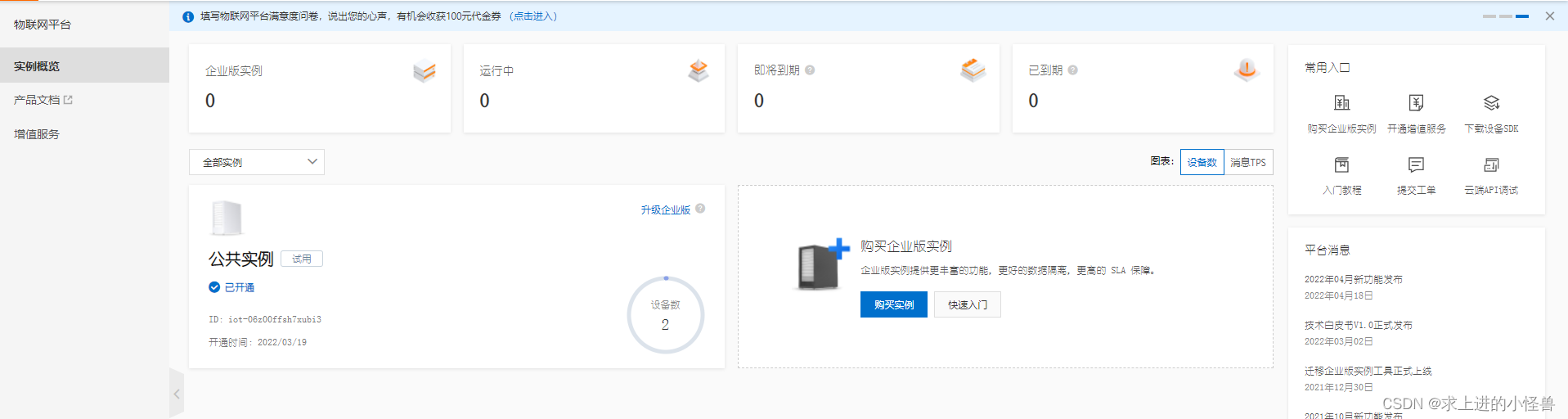Click the 购买企业版实例 shortcut icon
Viewport: 1568px width, 419px height.
1341,103
